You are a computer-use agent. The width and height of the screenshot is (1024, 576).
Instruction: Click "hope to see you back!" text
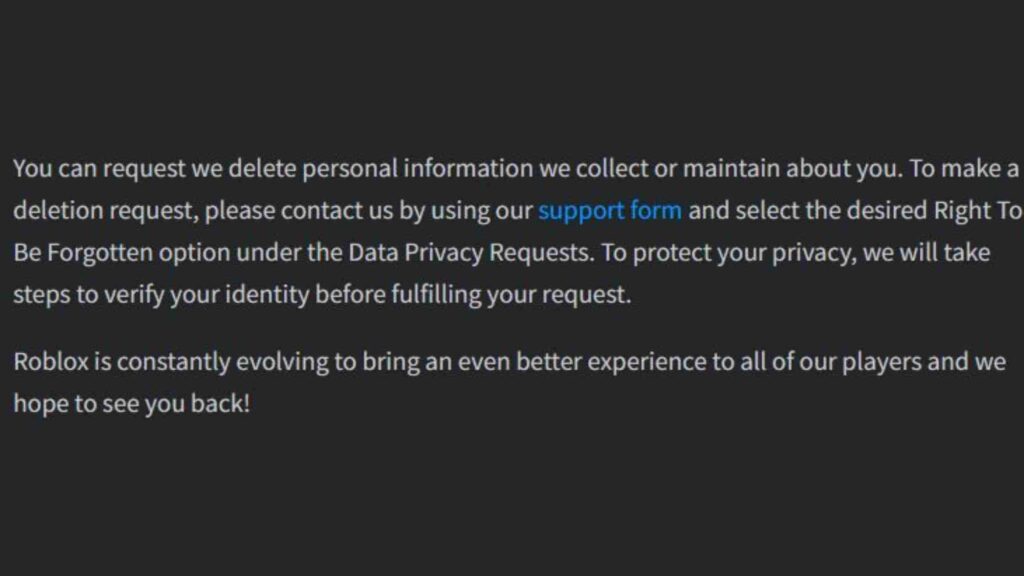[131, 404]
